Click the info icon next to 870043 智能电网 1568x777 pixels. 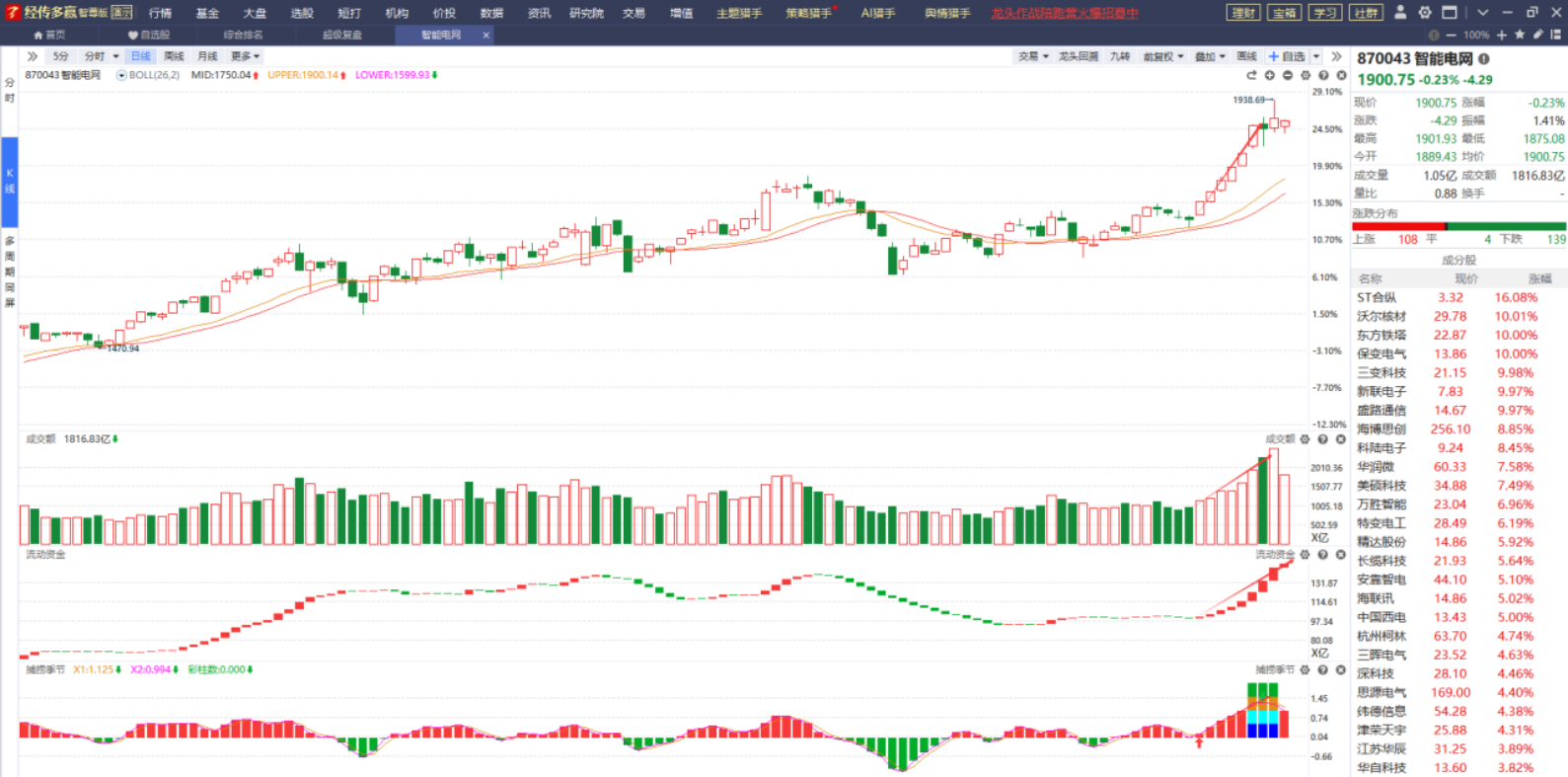point(1484,59)
